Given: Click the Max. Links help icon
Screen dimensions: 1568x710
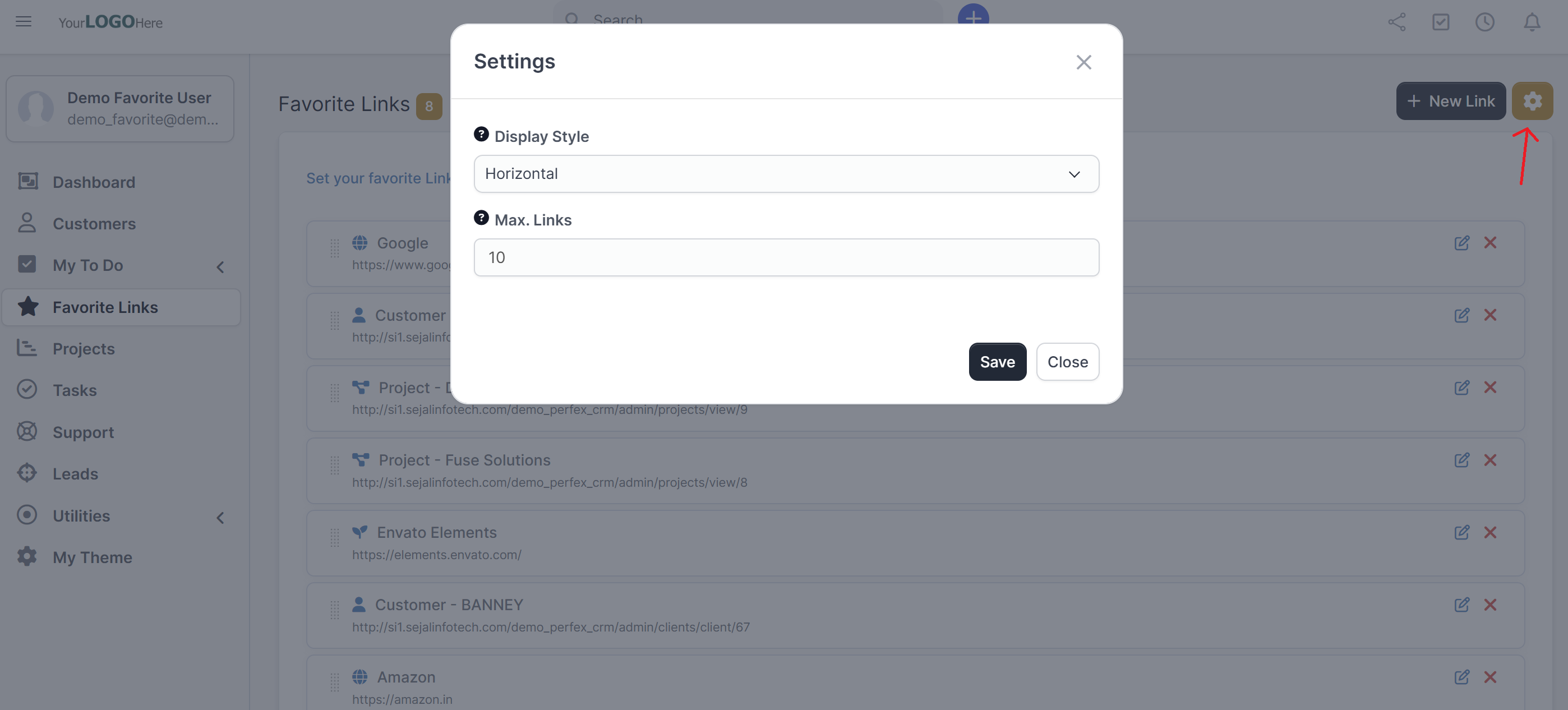Looking at the screenshot, I should (x=481, y=218).
